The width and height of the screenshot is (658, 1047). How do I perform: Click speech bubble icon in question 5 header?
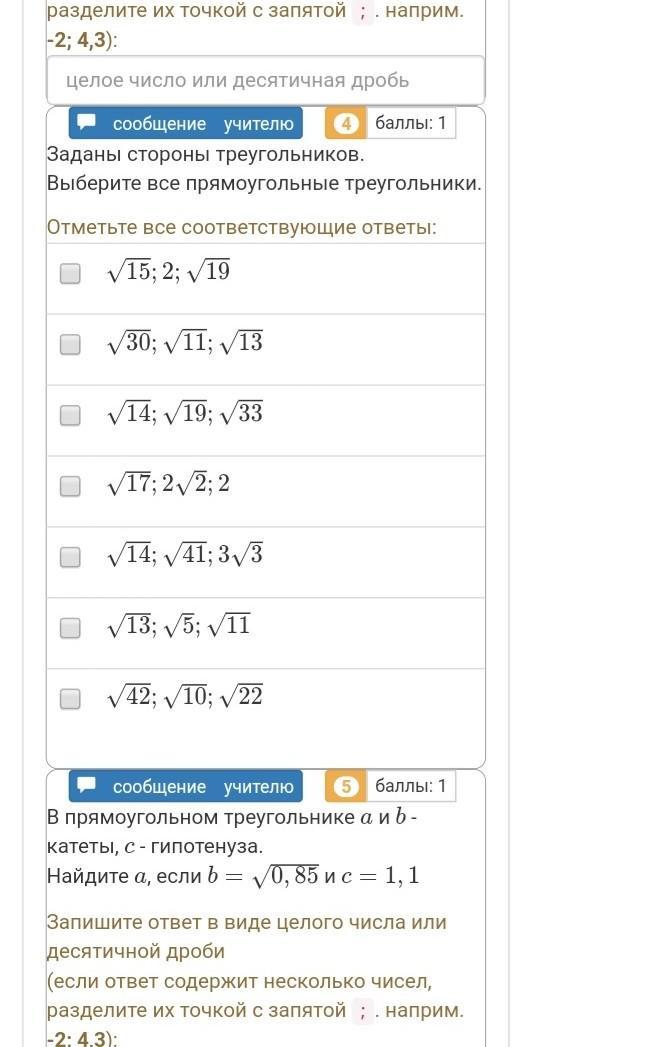tap(87, 785)
